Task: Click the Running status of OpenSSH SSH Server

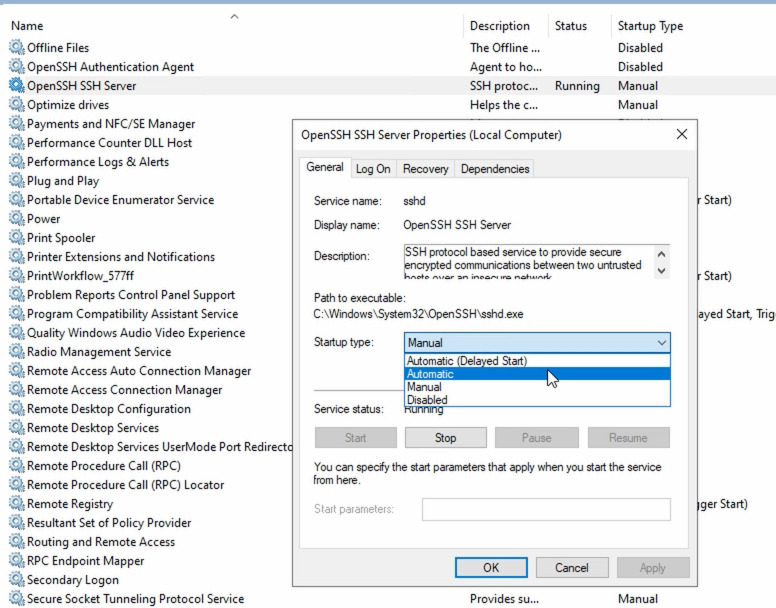Action: click(x=577, y=86)
